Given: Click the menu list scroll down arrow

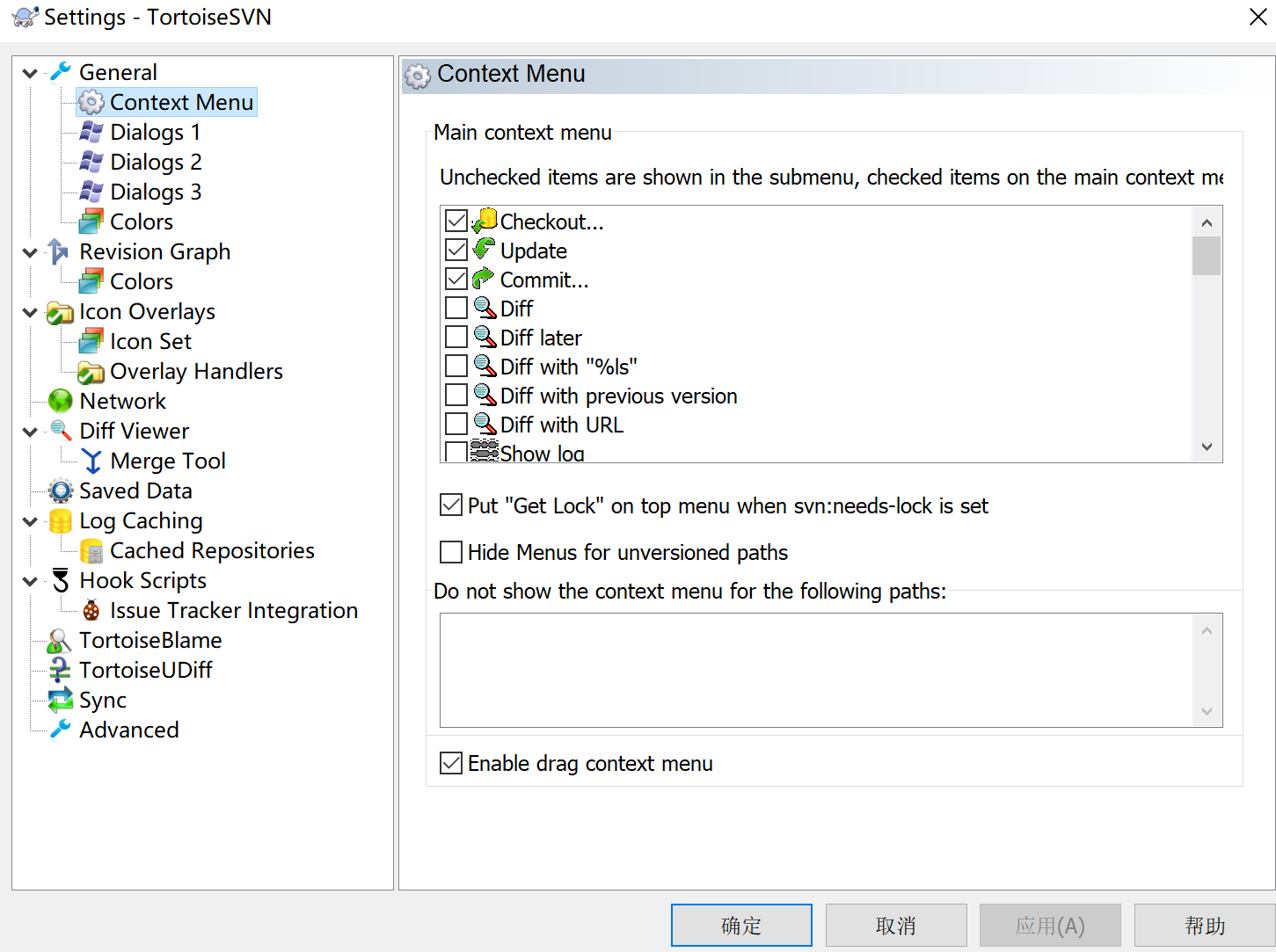Looking at the screenshot, I should tap(1207, 447).
